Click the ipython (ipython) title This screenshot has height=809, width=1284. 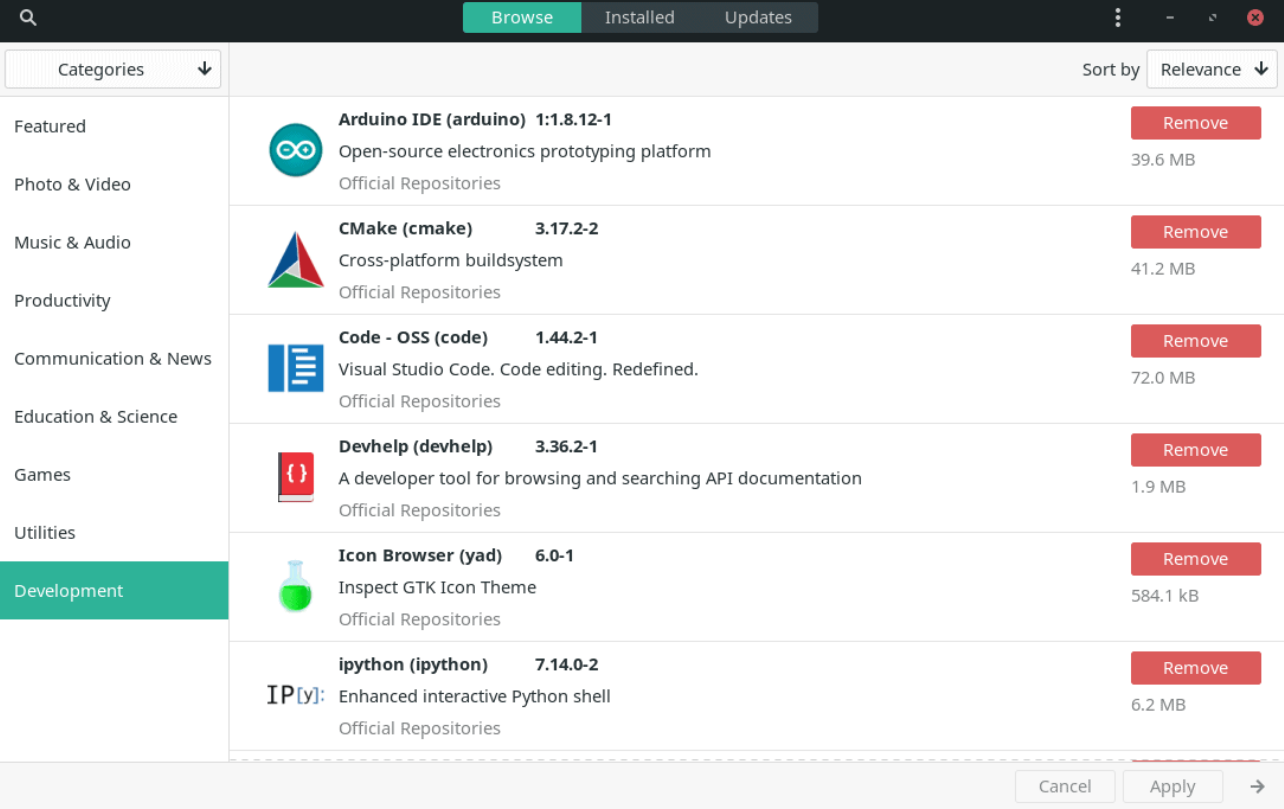coord(413,664)
